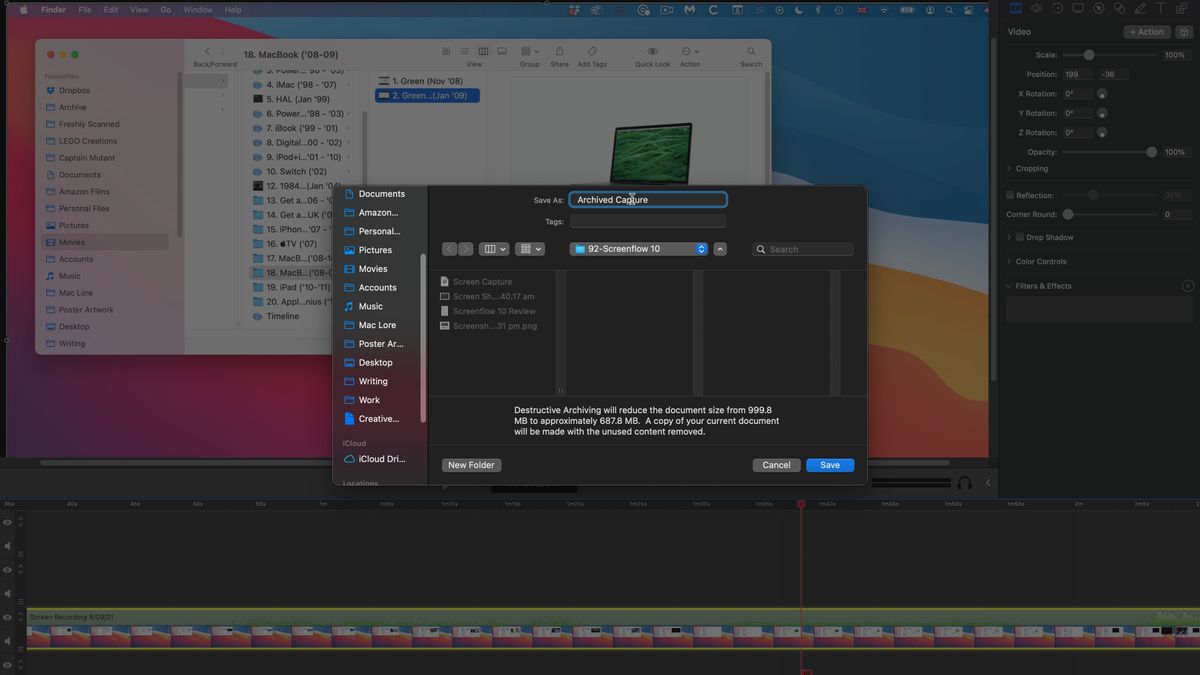The height and width of the screenshot is (675, 1200).
Task: Open the Window menu in the menu bar
Action: tap(197, 9)
